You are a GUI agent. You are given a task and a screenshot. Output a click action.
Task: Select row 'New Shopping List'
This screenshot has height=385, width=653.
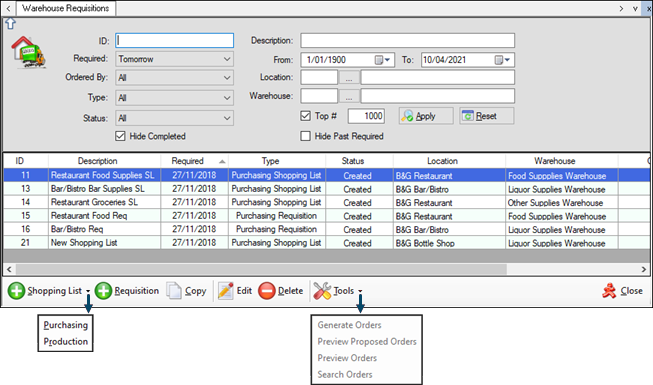326,243
